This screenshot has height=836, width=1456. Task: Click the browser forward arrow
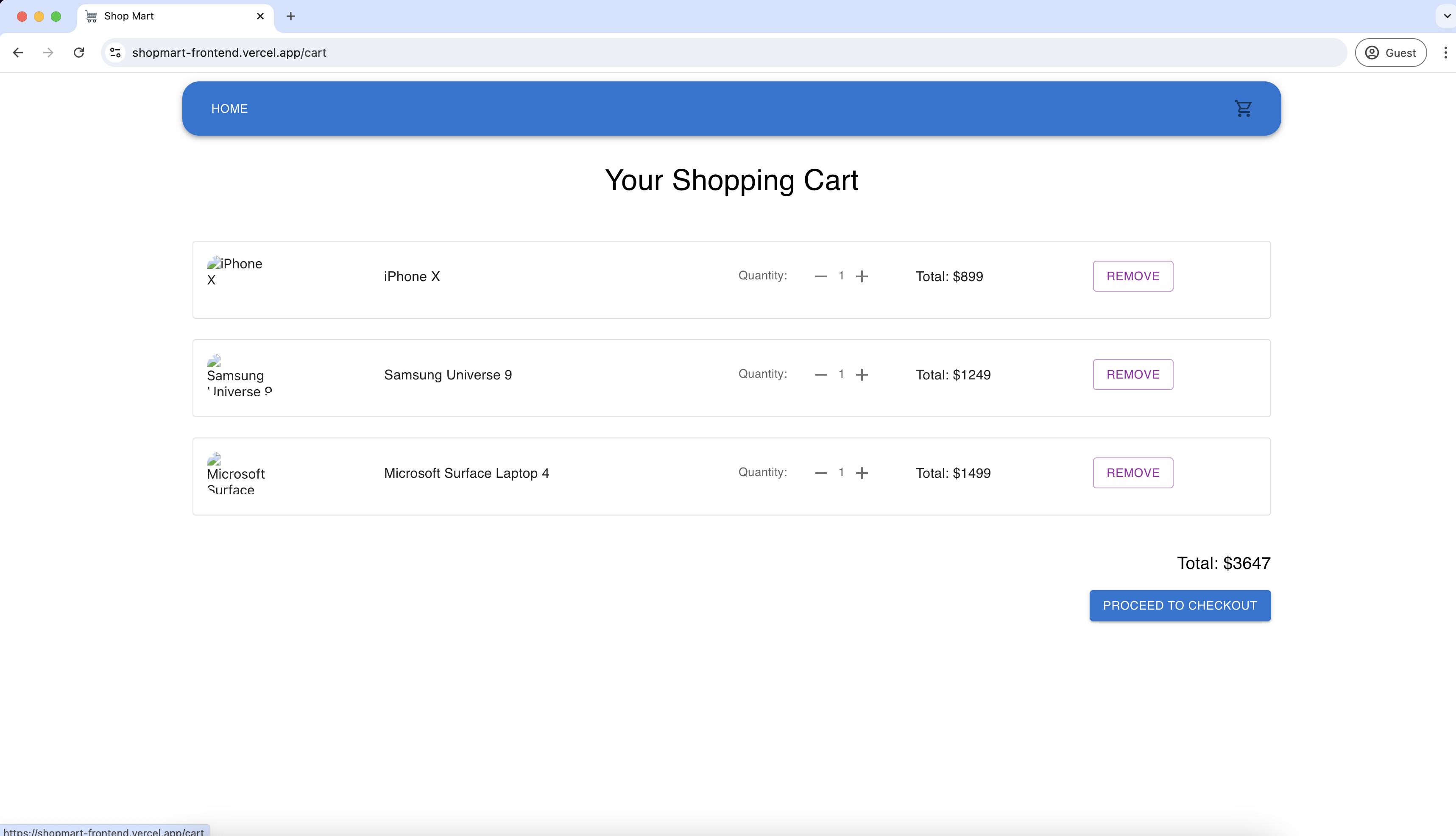48,53
